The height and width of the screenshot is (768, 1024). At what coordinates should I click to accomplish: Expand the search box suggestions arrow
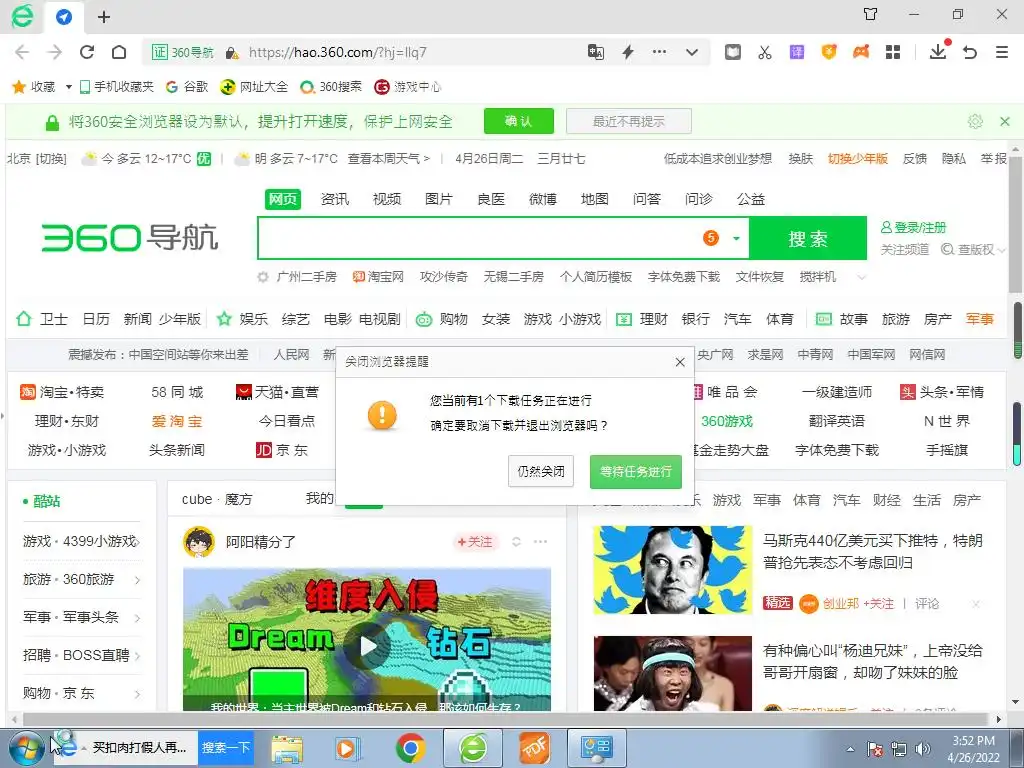(x=737, y=238)
